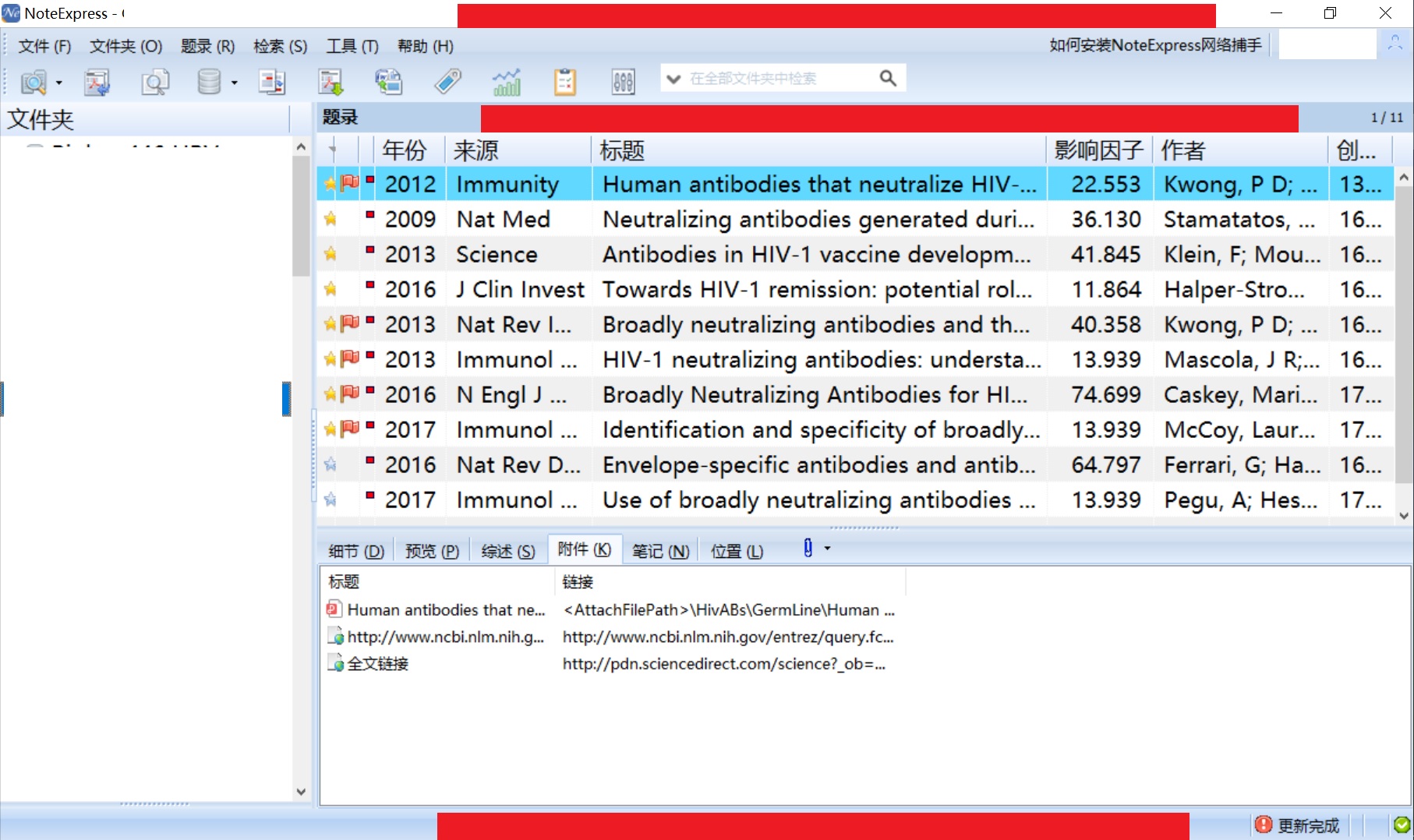Click the download full text PDF icon
1414x840 pixels.
pyautogui.click(x=331, y=81)
